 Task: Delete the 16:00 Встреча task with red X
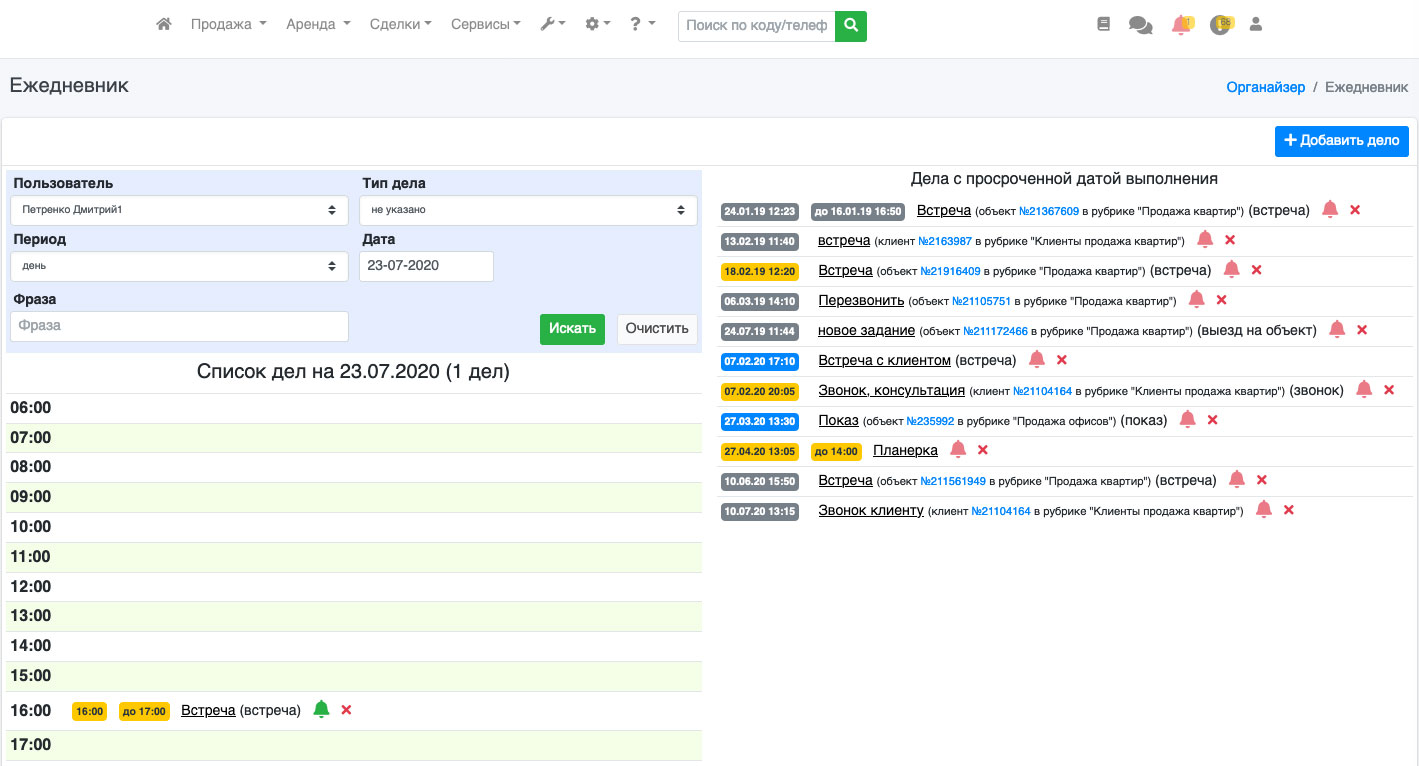347,710
